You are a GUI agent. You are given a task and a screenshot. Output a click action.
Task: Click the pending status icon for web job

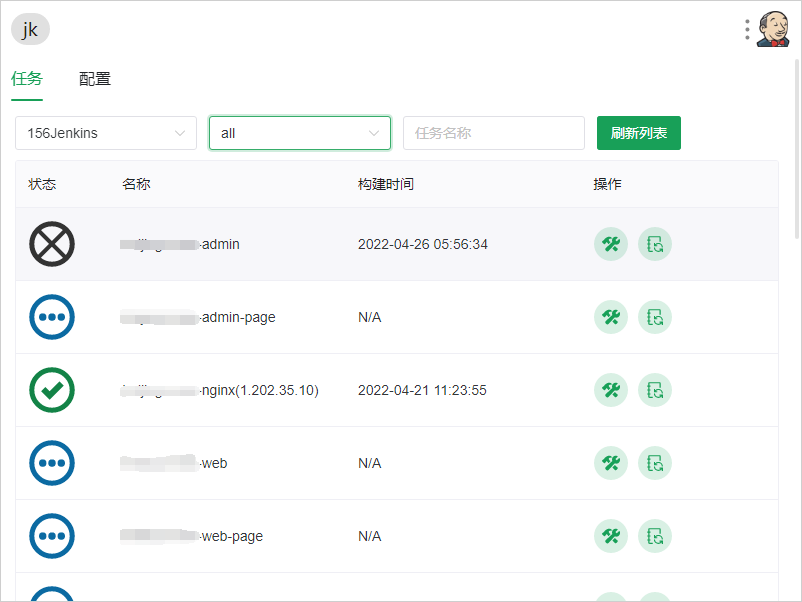pos(52,463)
